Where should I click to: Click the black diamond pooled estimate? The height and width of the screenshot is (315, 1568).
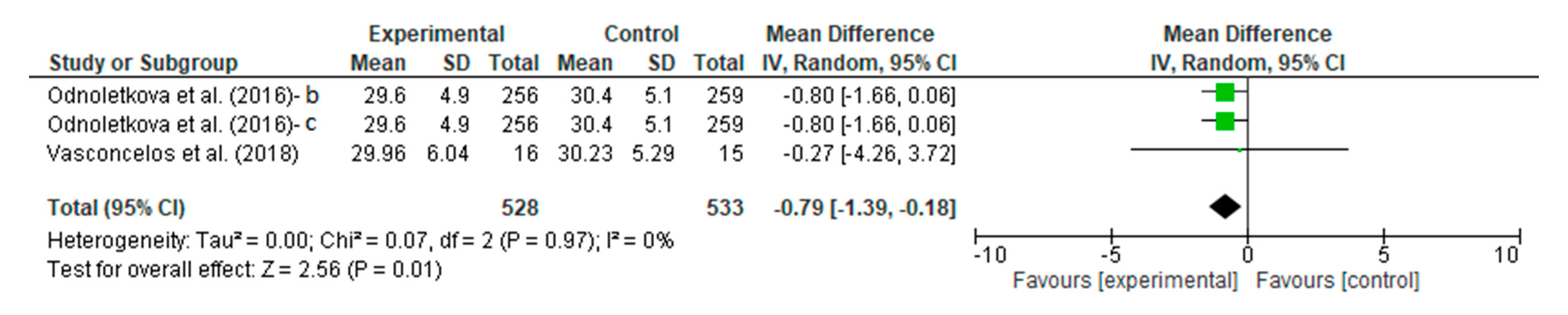coord(1225,207)
